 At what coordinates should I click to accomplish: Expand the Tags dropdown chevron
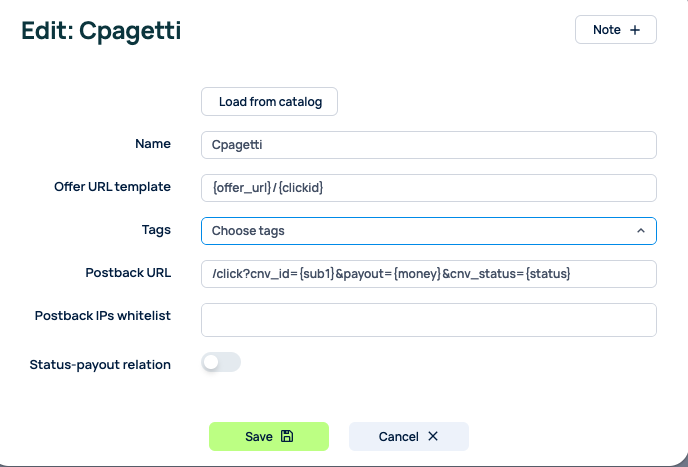640,231
